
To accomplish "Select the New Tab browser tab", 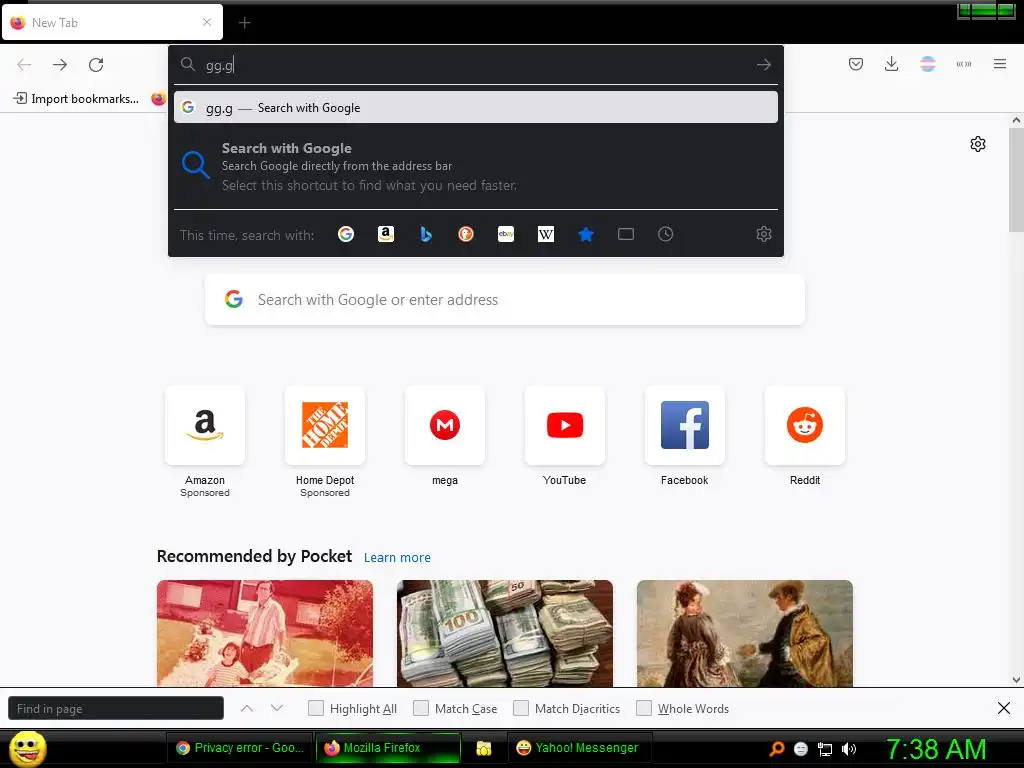I will pos(112,22).
